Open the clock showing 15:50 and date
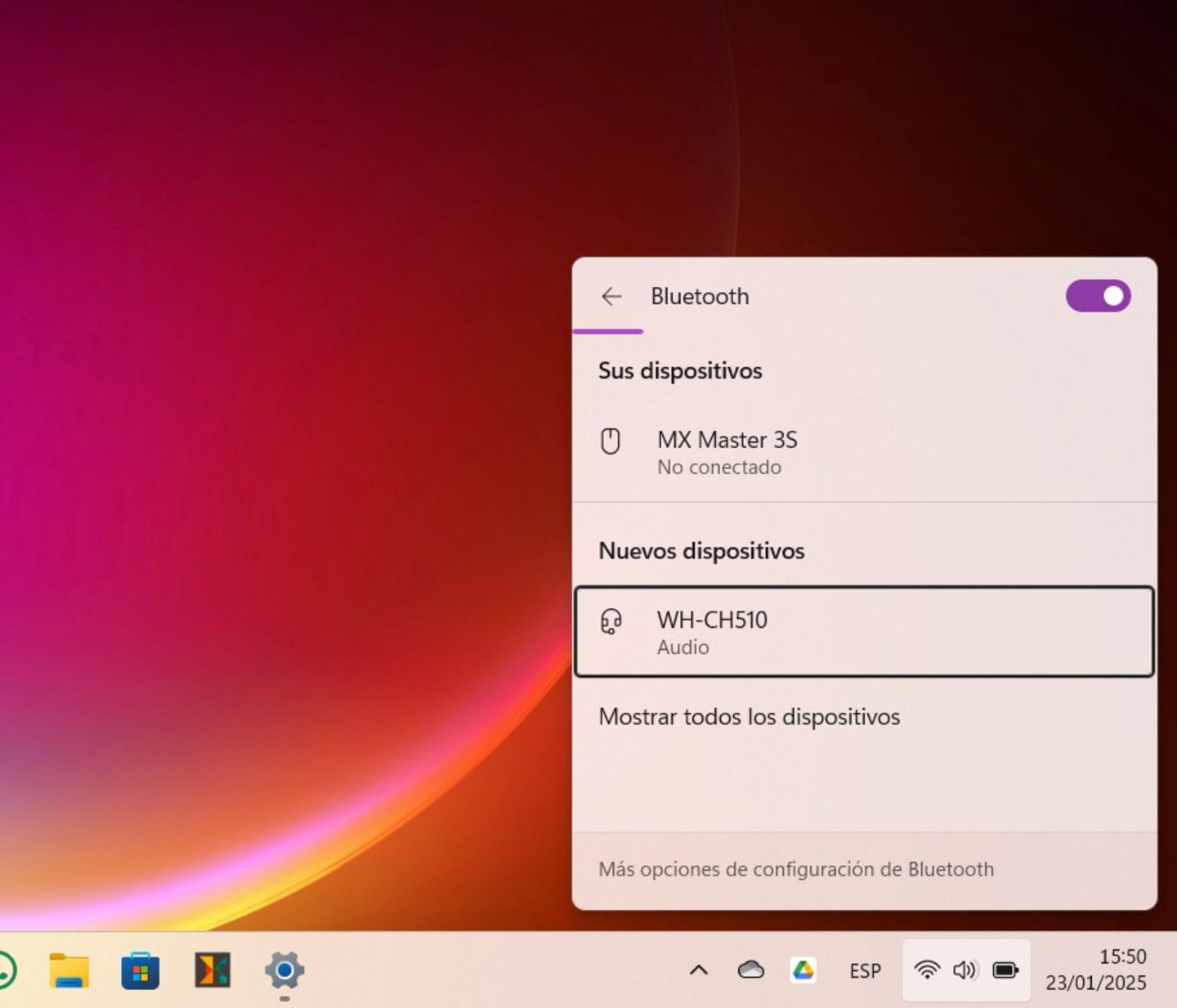 coord(1096,970)
